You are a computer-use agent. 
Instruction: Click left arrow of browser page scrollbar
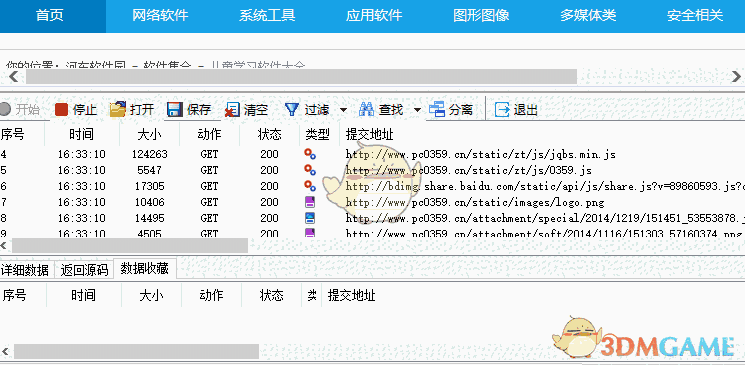[x=13, y=76]
